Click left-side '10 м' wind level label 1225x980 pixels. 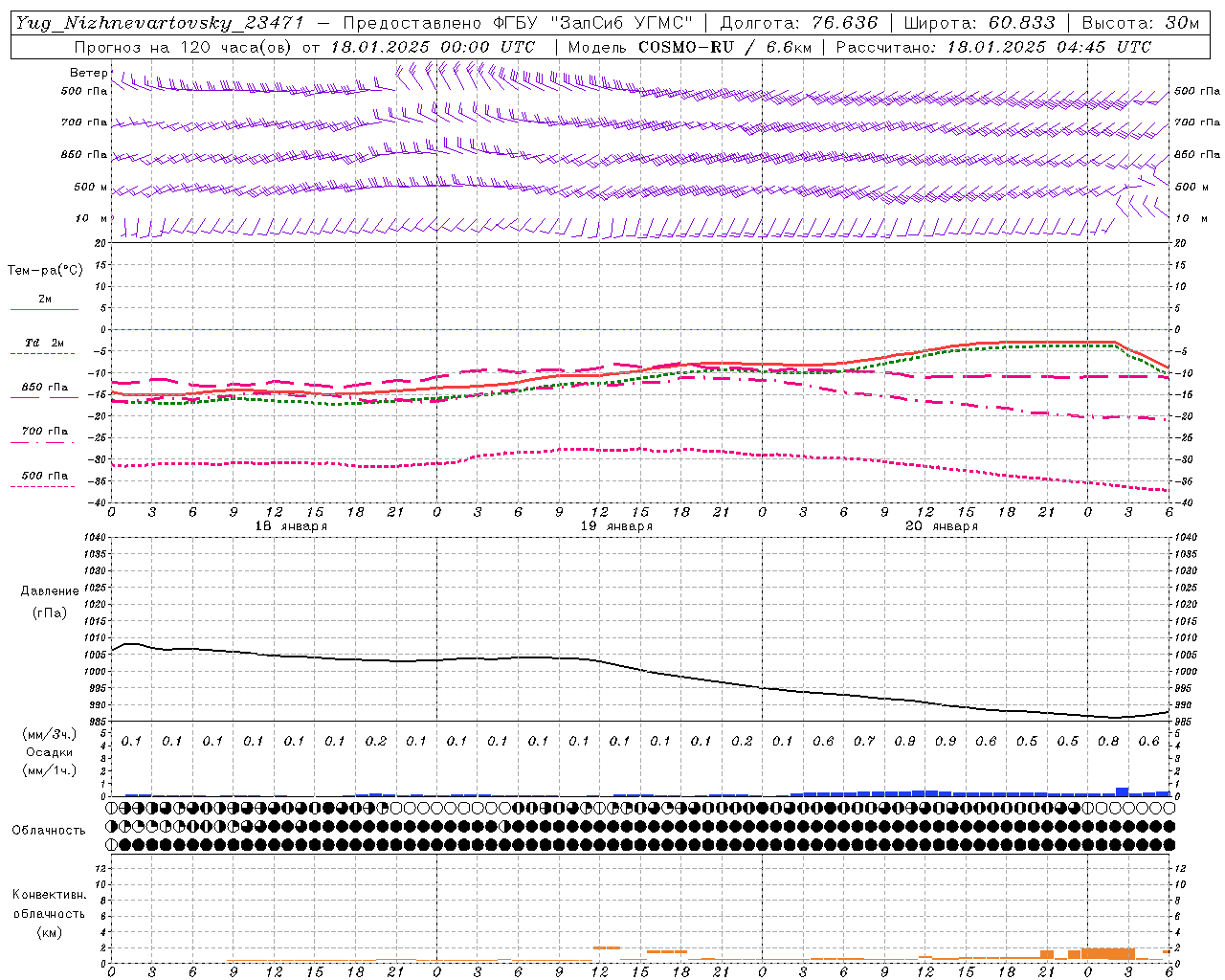pyautogui.click(x=91, y=218)
